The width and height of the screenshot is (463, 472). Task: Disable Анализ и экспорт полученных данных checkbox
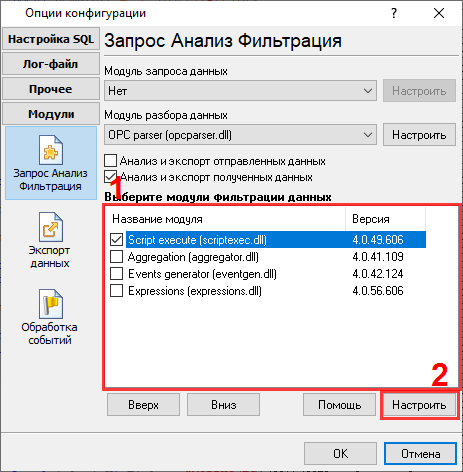click(111, 177)
